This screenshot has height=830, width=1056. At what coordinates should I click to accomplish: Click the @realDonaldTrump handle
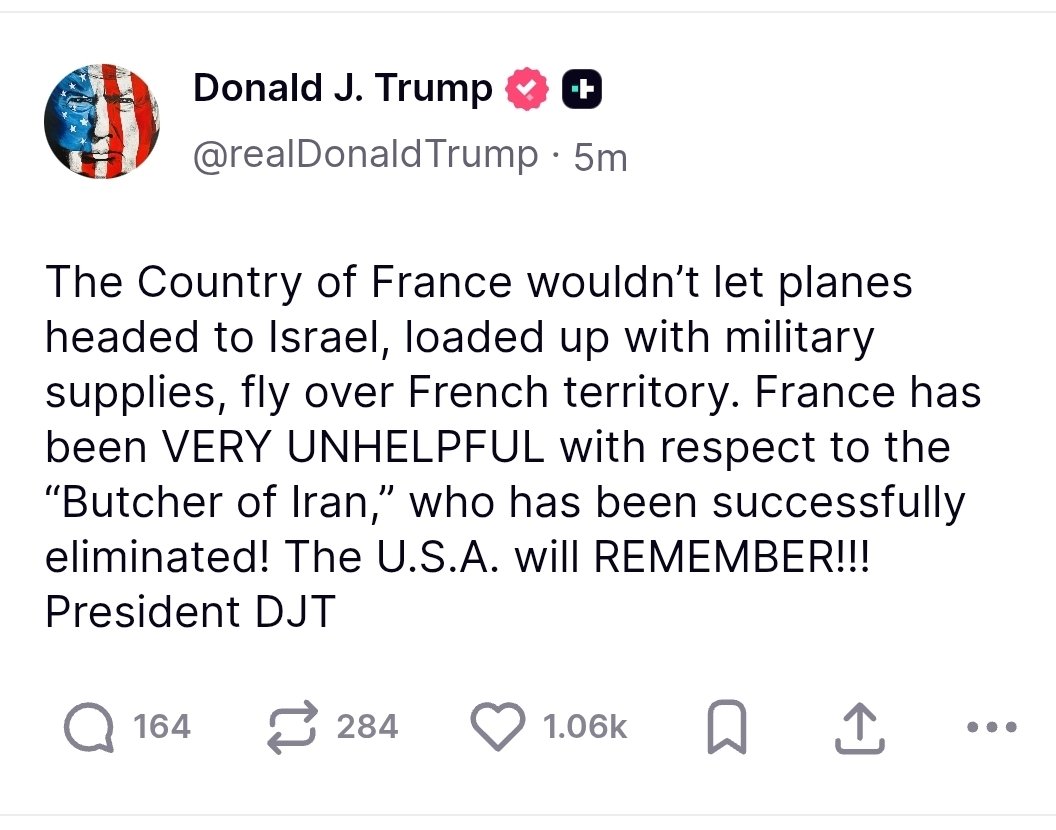click(x=366, y=155)
